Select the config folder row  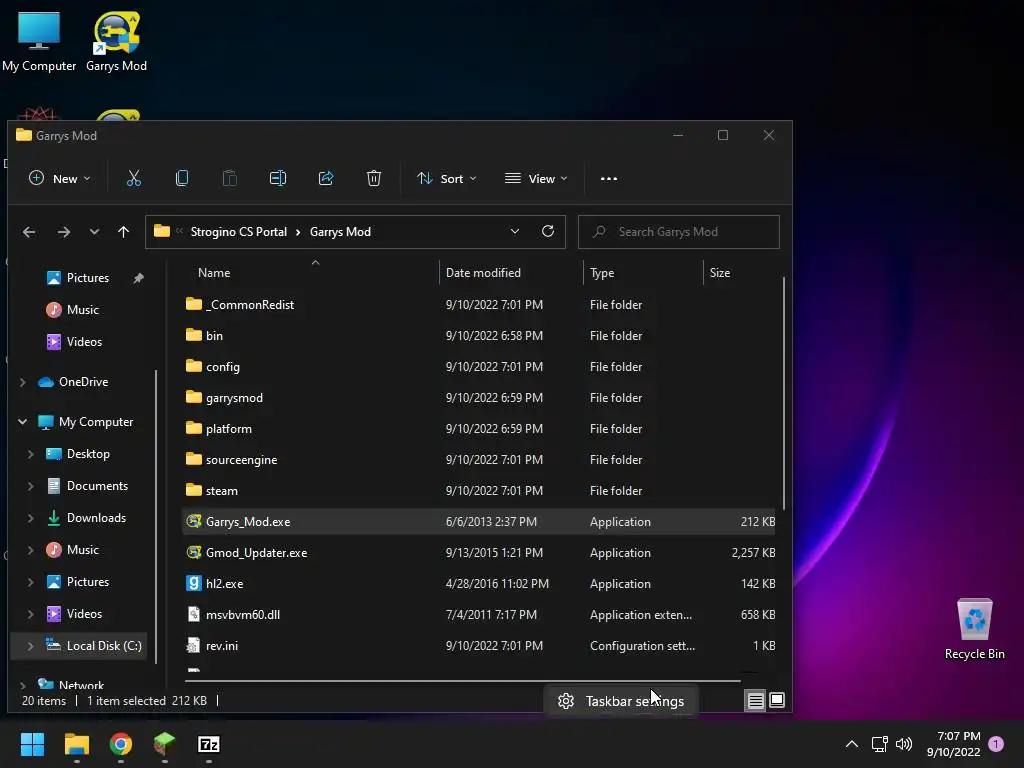click(x=478, y=366)
